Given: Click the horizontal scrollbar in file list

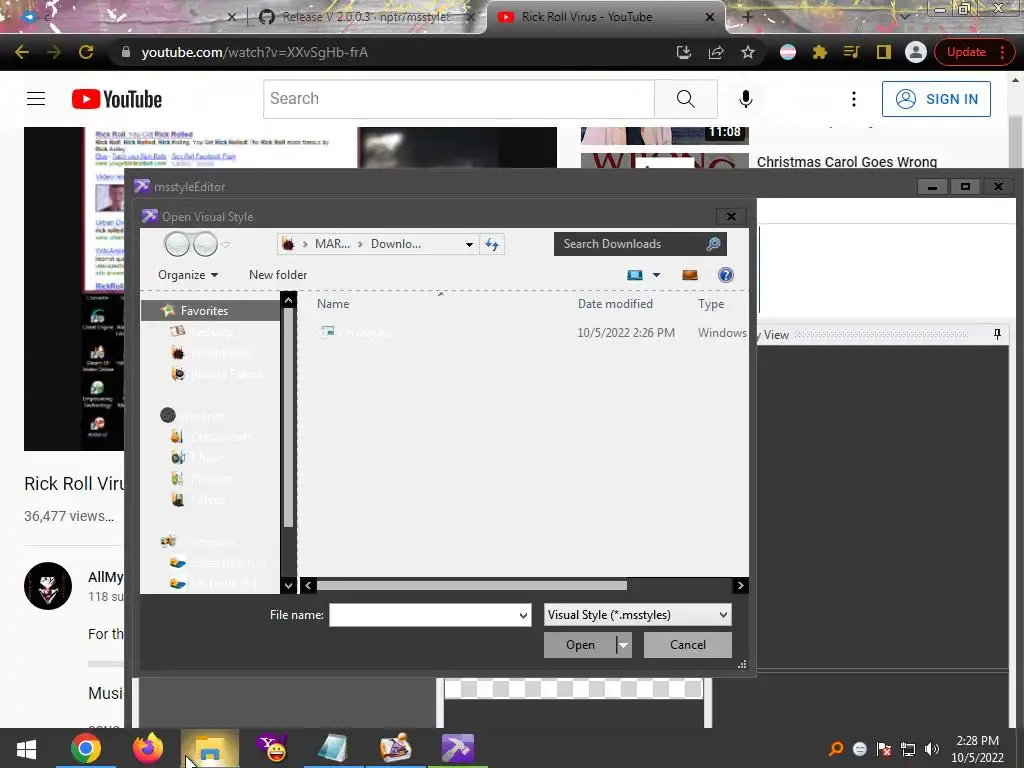Looking at the screenshot, I should (472, 586).
